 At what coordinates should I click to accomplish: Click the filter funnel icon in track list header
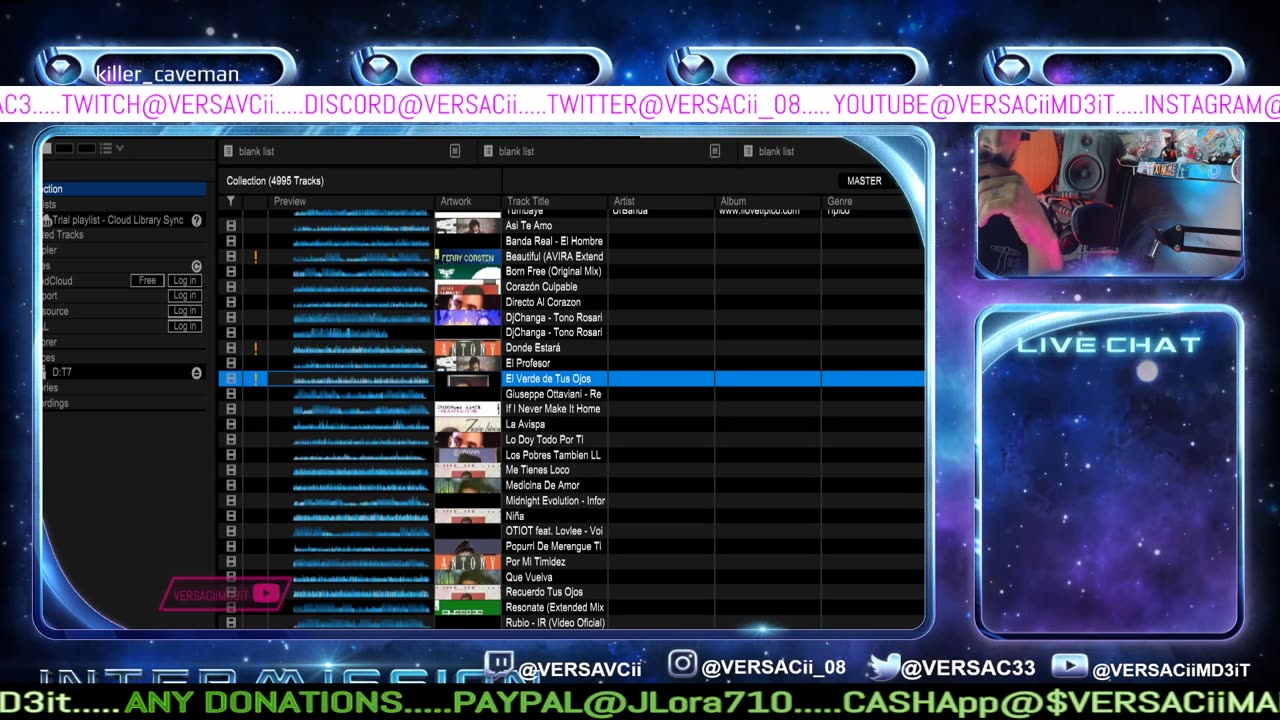[231, 201]
